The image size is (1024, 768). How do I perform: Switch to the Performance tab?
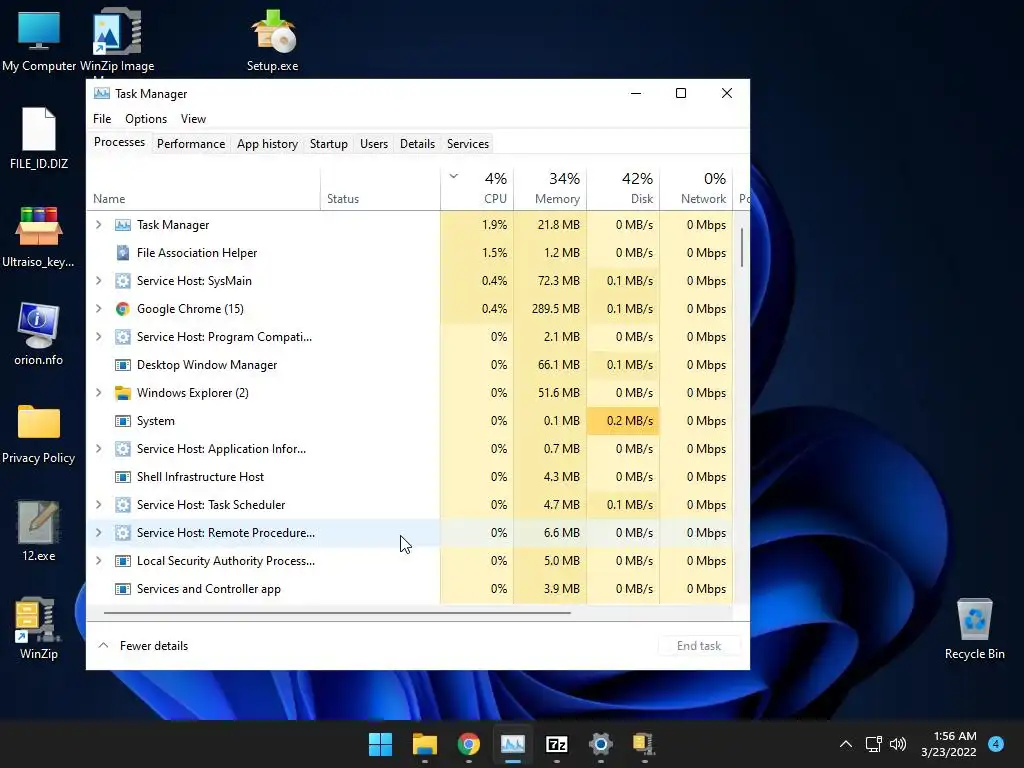tap(191, 144)
